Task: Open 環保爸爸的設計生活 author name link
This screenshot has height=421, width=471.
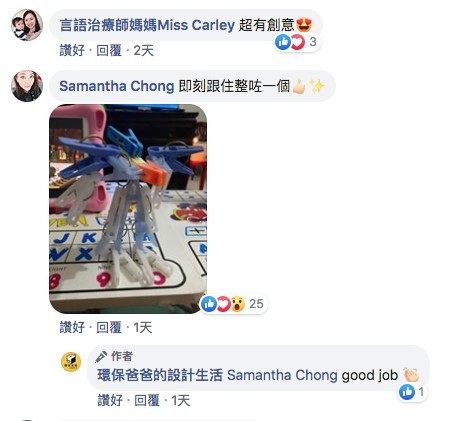Action: [x=160, y=375]
